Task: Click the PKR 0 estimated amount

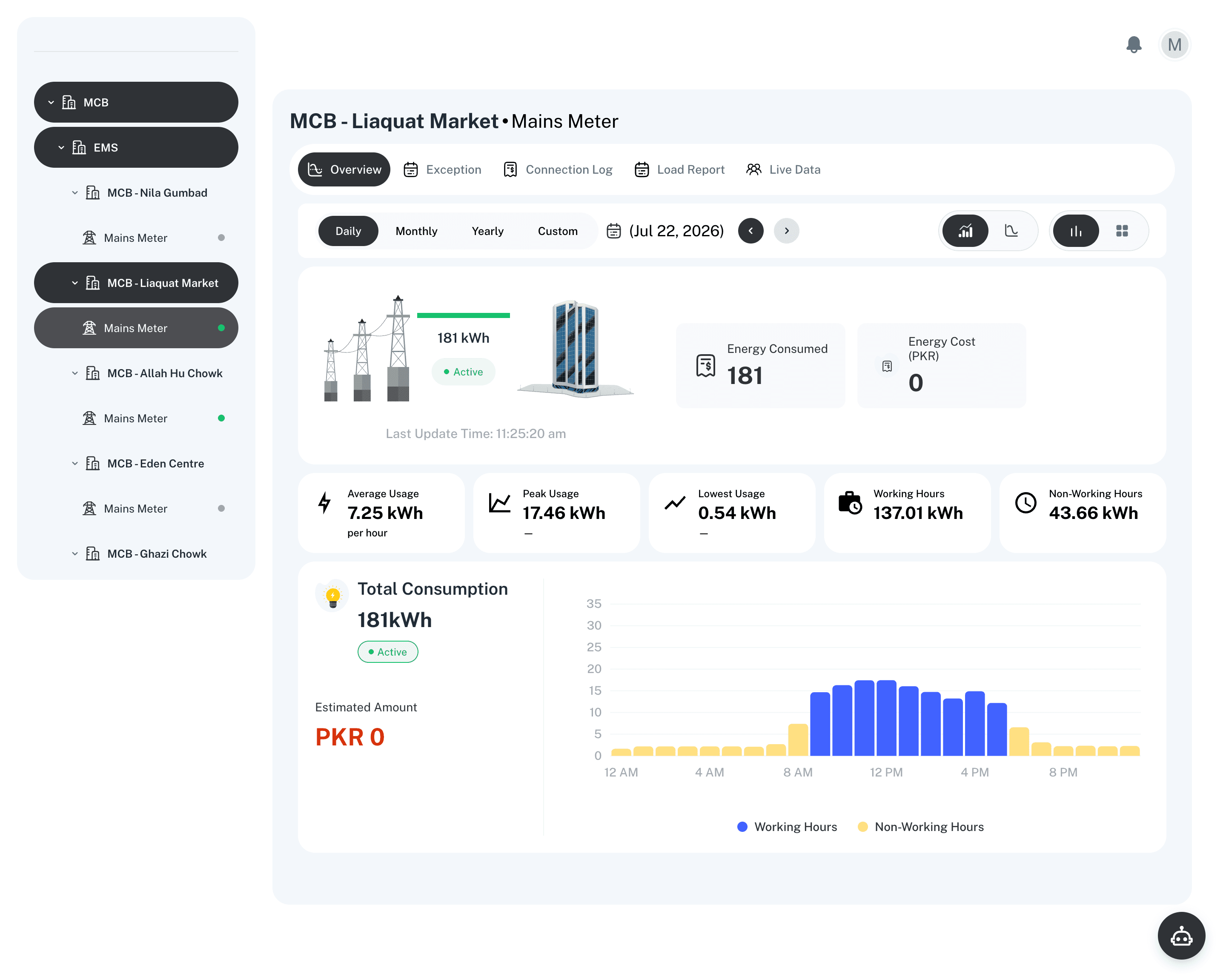Action: [x=350, y=737]
